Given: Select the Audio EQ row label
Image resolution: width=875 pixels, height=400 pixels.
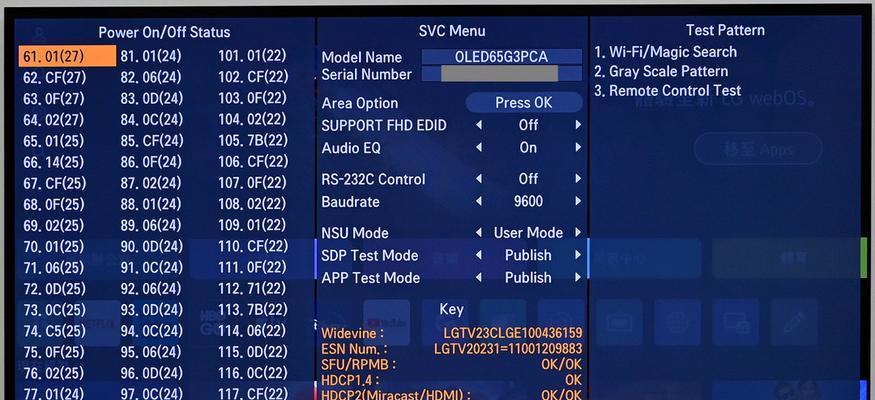Looking at the screenshot, I should 351,148.
